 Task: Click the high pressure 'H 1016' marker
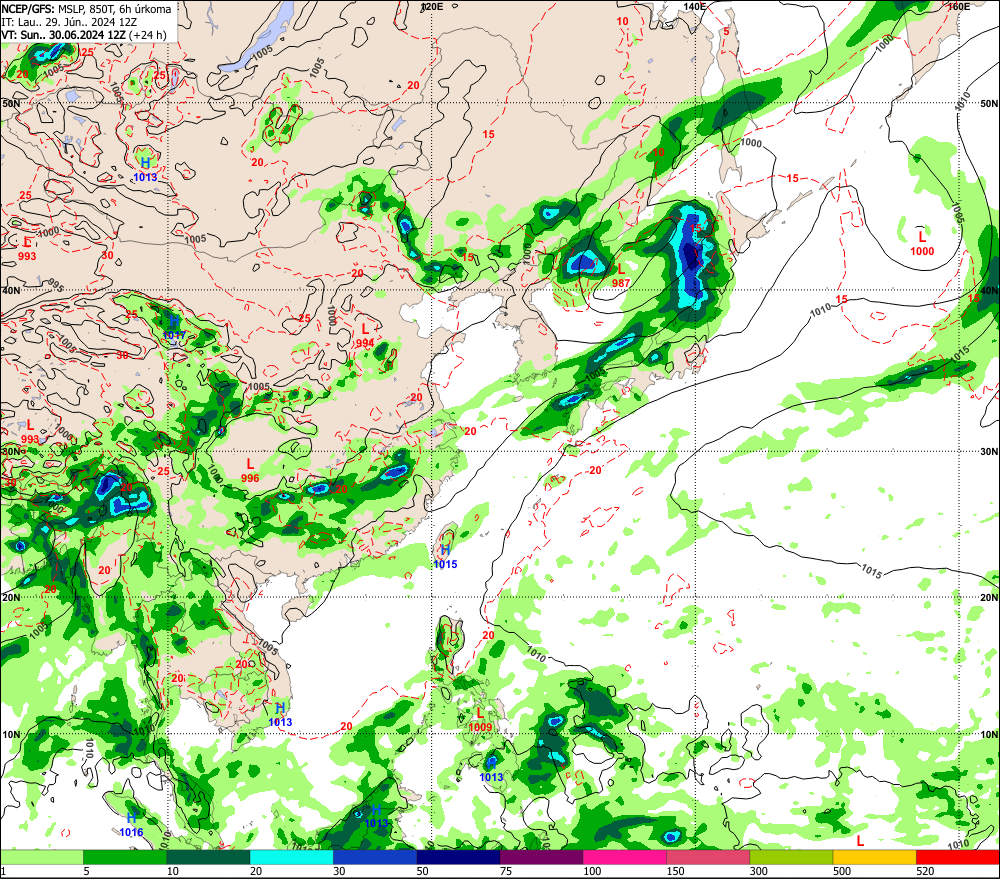131,825
